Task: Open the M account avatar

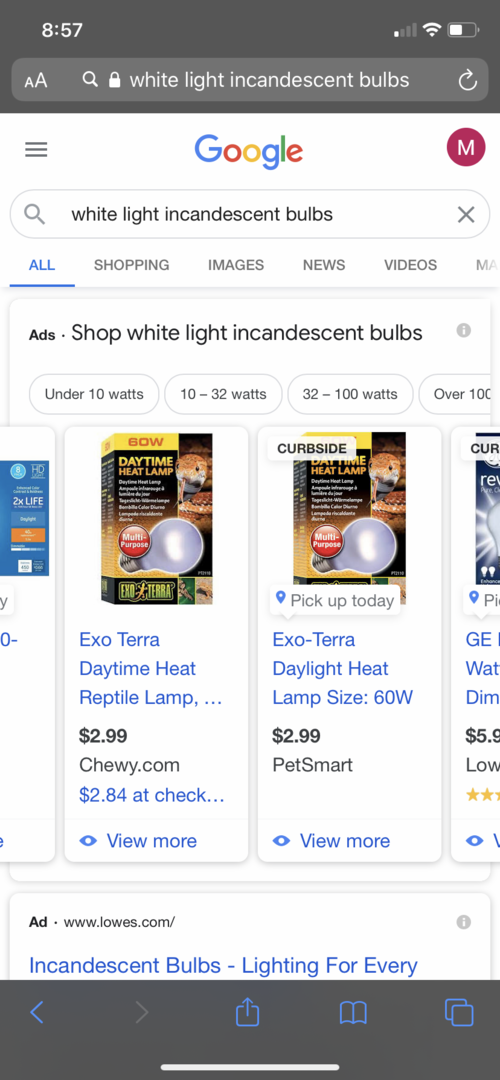Action: (x=466, y=147)
